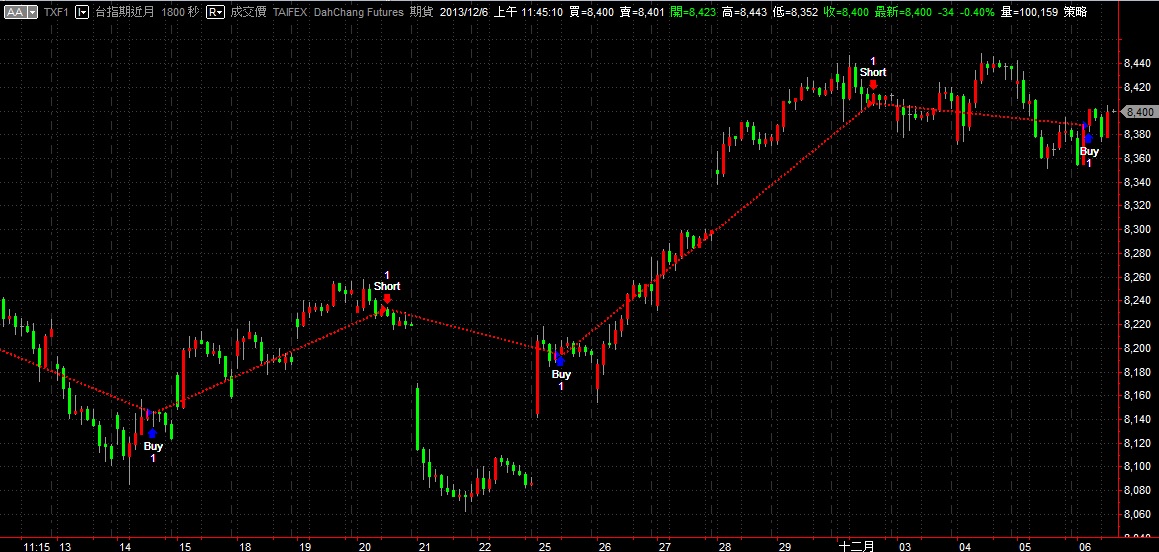This screenshot has height=552, width=1159.
Task: Select the red Short arrow near 十二月
Action: pos(873,84)
